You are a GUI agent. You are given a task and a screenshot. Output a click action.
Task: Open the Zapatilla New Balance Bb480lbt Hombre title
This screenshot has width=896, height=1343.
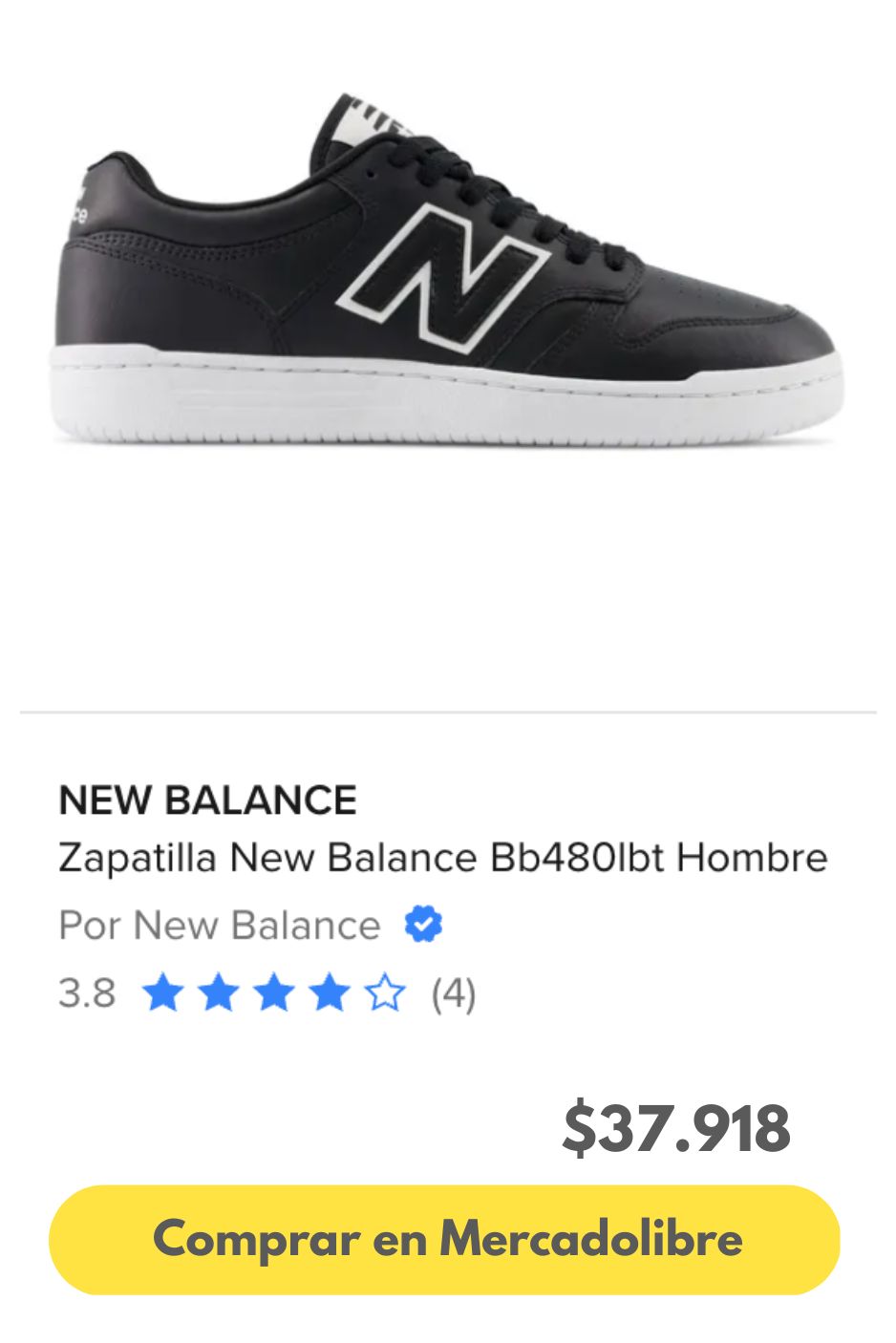pos(442,857)
